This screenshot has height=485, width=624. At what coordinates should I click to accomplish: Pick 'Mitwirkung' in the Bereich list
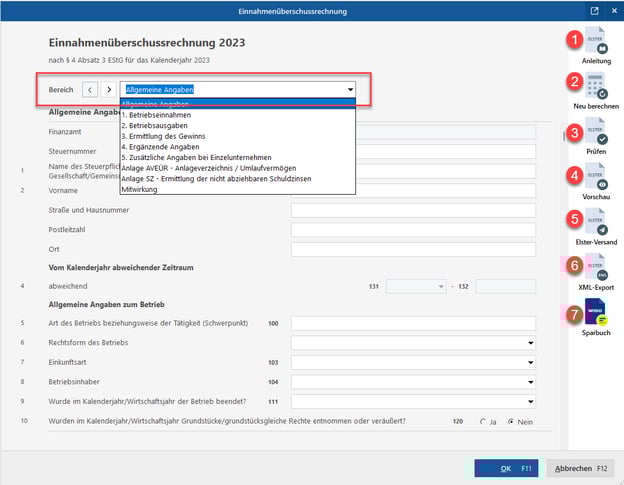coord(141,188)
